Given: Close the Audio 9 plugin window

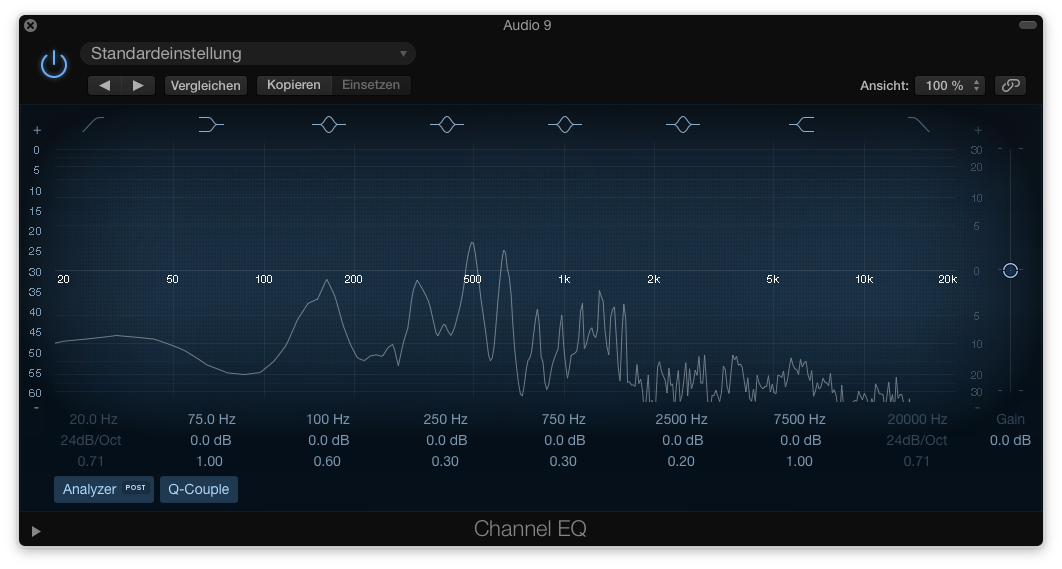Looking at the screenshot, I should coord(30,26).
